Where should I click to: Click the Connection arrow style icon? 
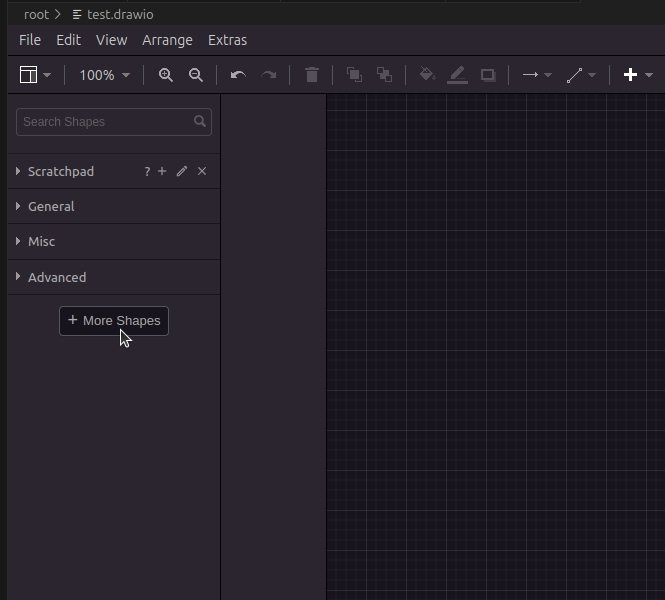click(531, 75)
